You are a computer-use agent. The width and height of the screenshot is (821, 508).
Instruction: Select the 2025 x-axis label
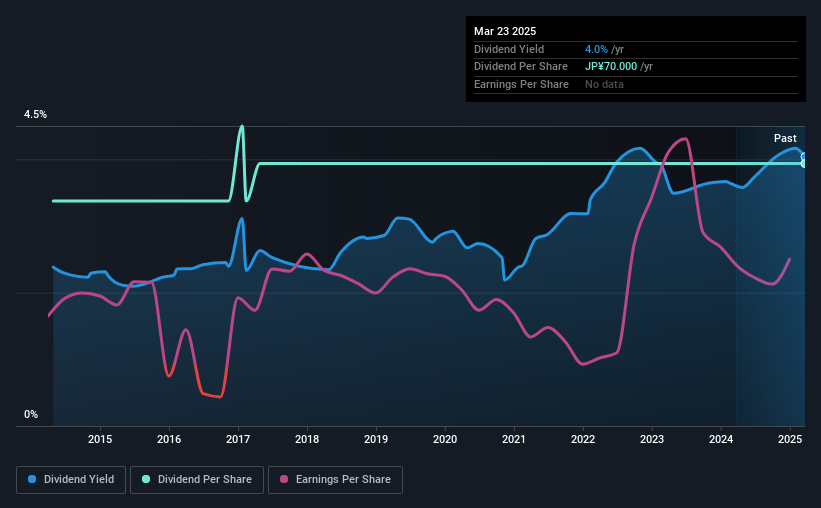[790, 439]
